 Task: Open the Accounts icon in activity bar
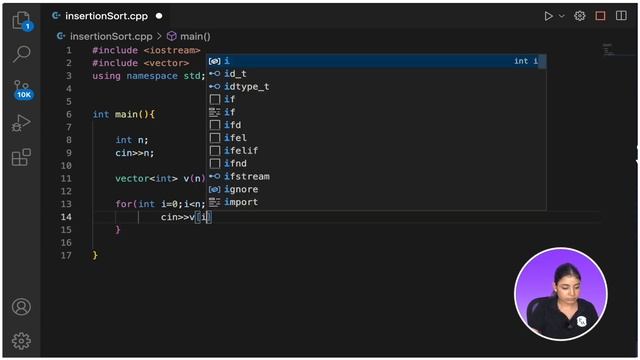[x=21, y=307]
